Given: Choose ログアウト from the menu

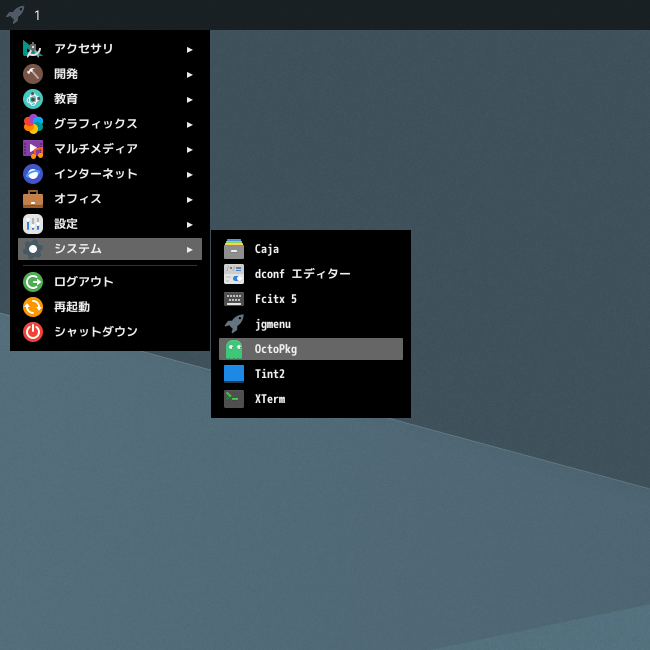Looking at the screenshot, I should 83,282.
